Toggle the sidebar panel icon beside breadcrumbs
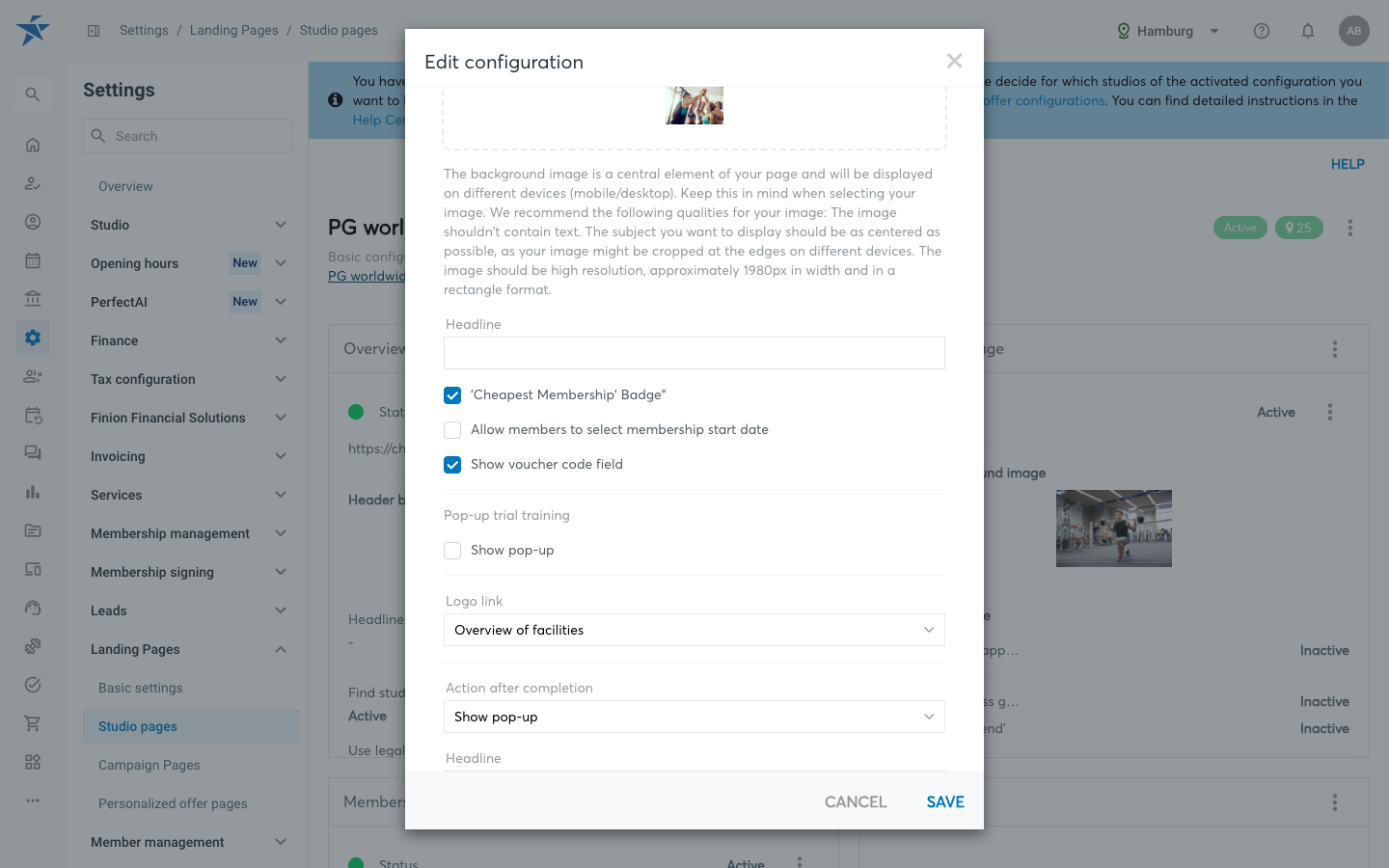The image size is (1389, 868). tap(94, 31)
